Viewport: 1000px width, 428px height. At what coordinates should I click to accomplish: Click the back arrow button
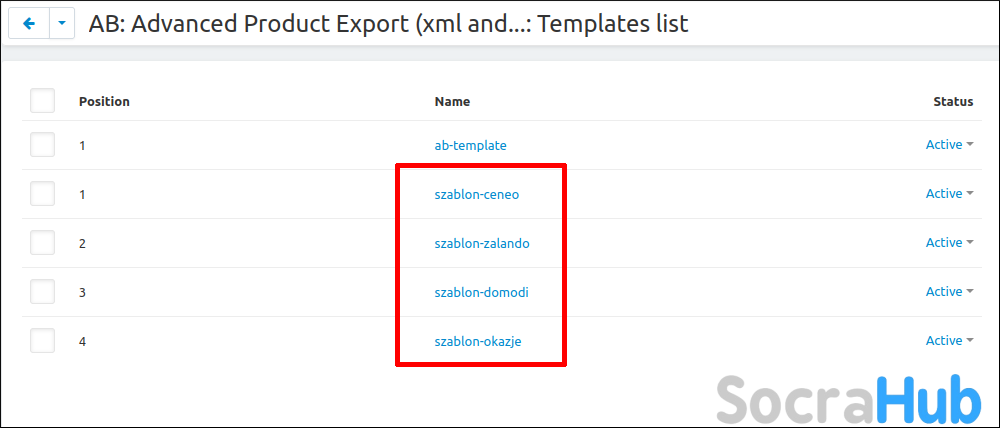pos(28,23)
